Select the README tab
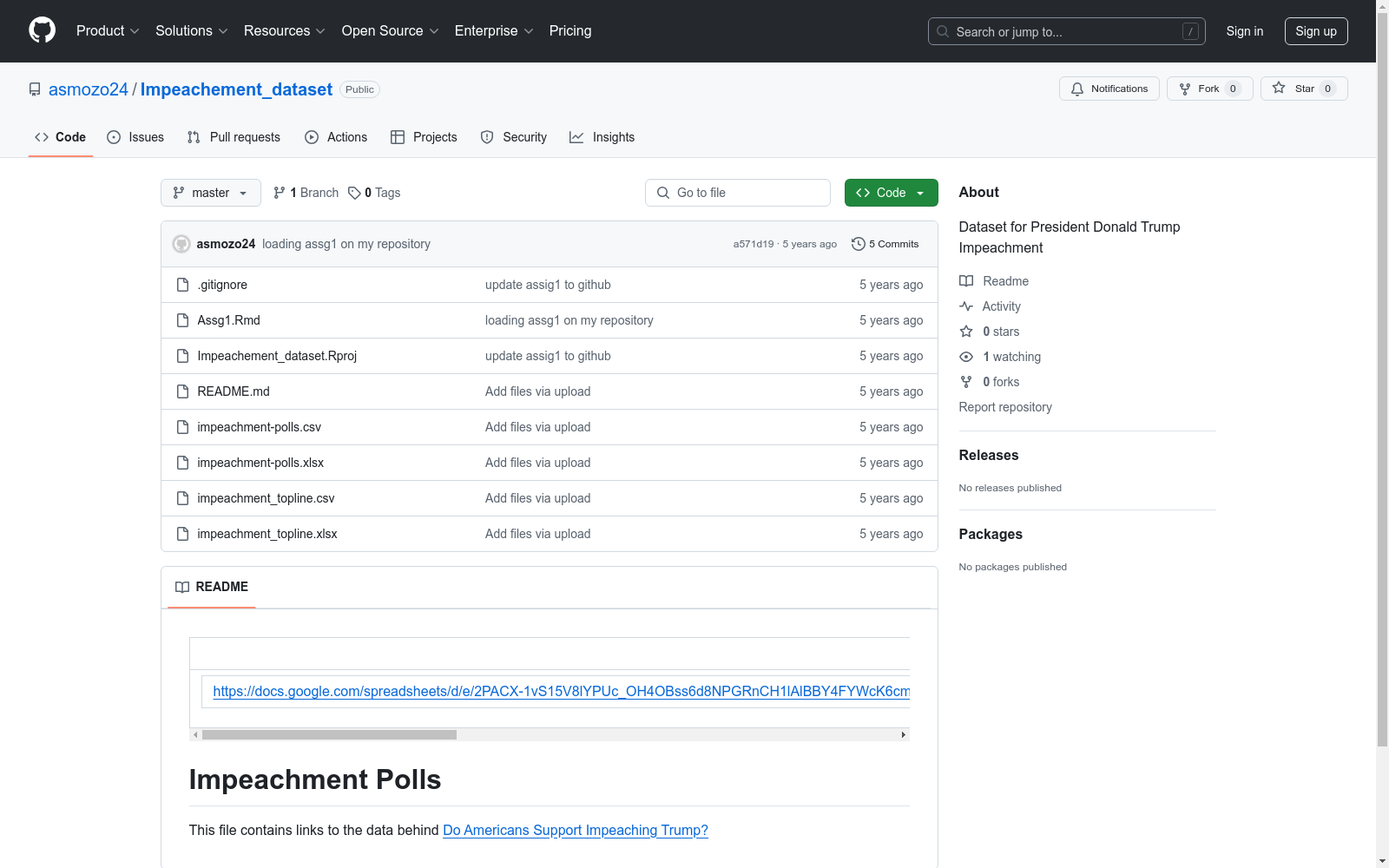1389x868 pixels. pos(212,587)
